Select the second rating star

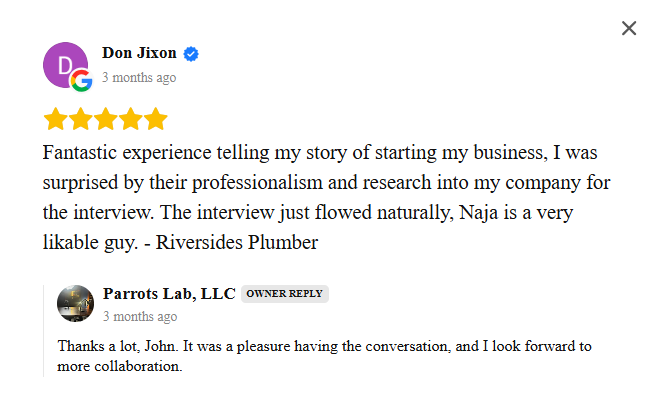(x=81, y=120)
